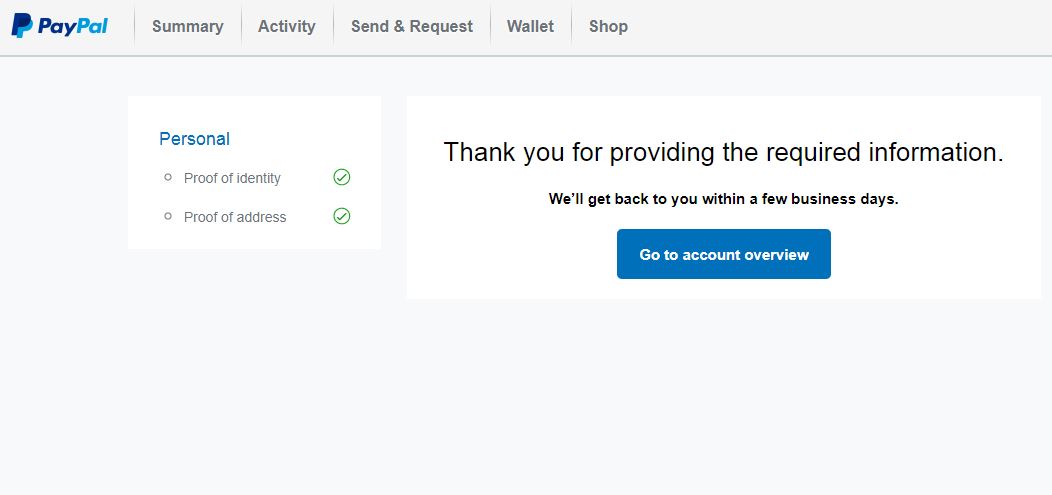Click green checkmark beside Proof of address

click(x=342, y=216)
